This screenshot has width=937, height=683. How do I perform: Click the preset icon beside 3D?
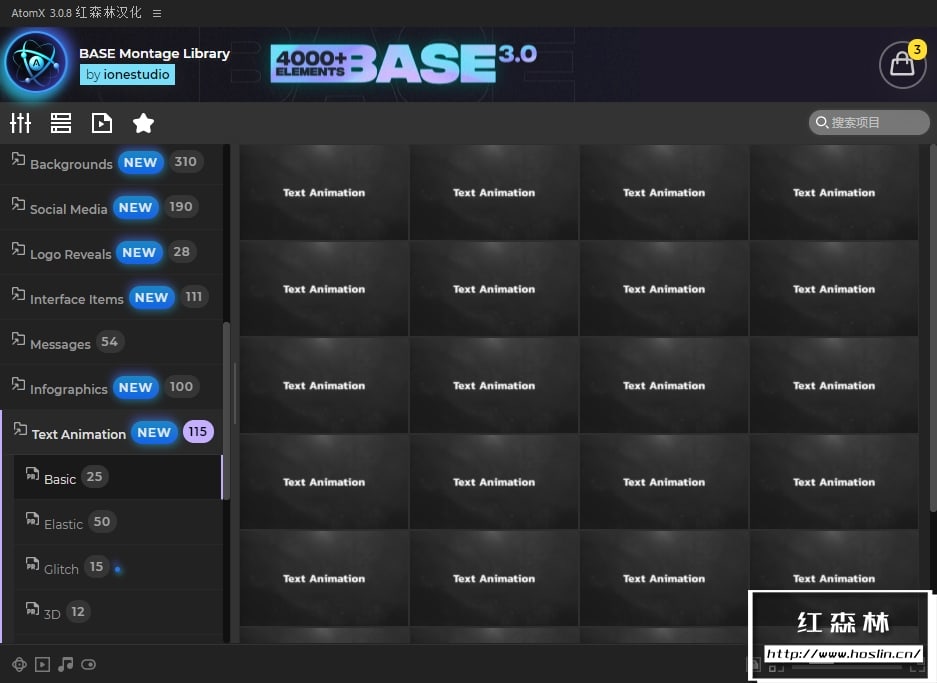(x=32, y=608)
